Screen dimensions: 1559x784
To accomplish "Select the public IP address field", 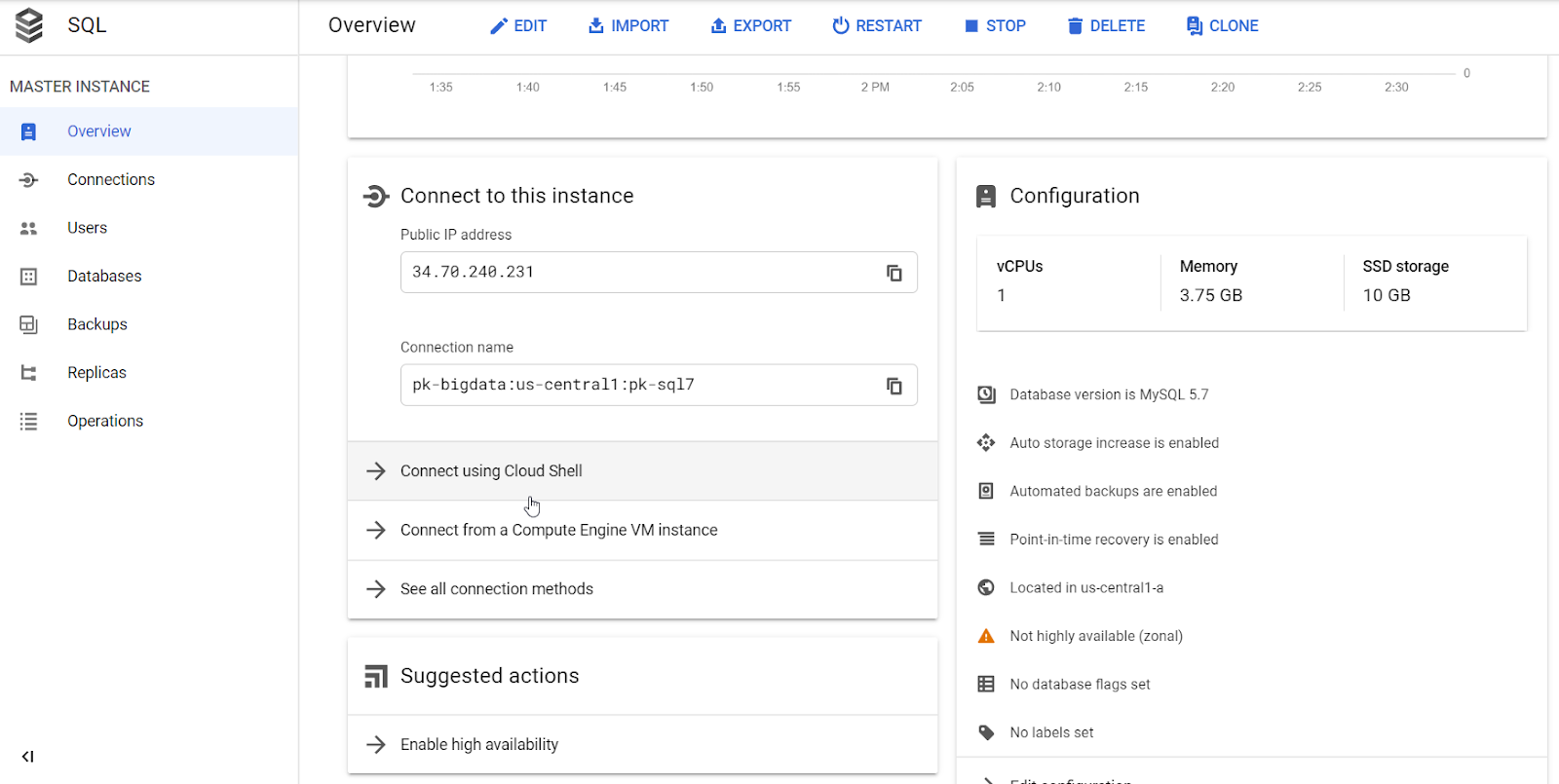I will click(x=659, y=273).
